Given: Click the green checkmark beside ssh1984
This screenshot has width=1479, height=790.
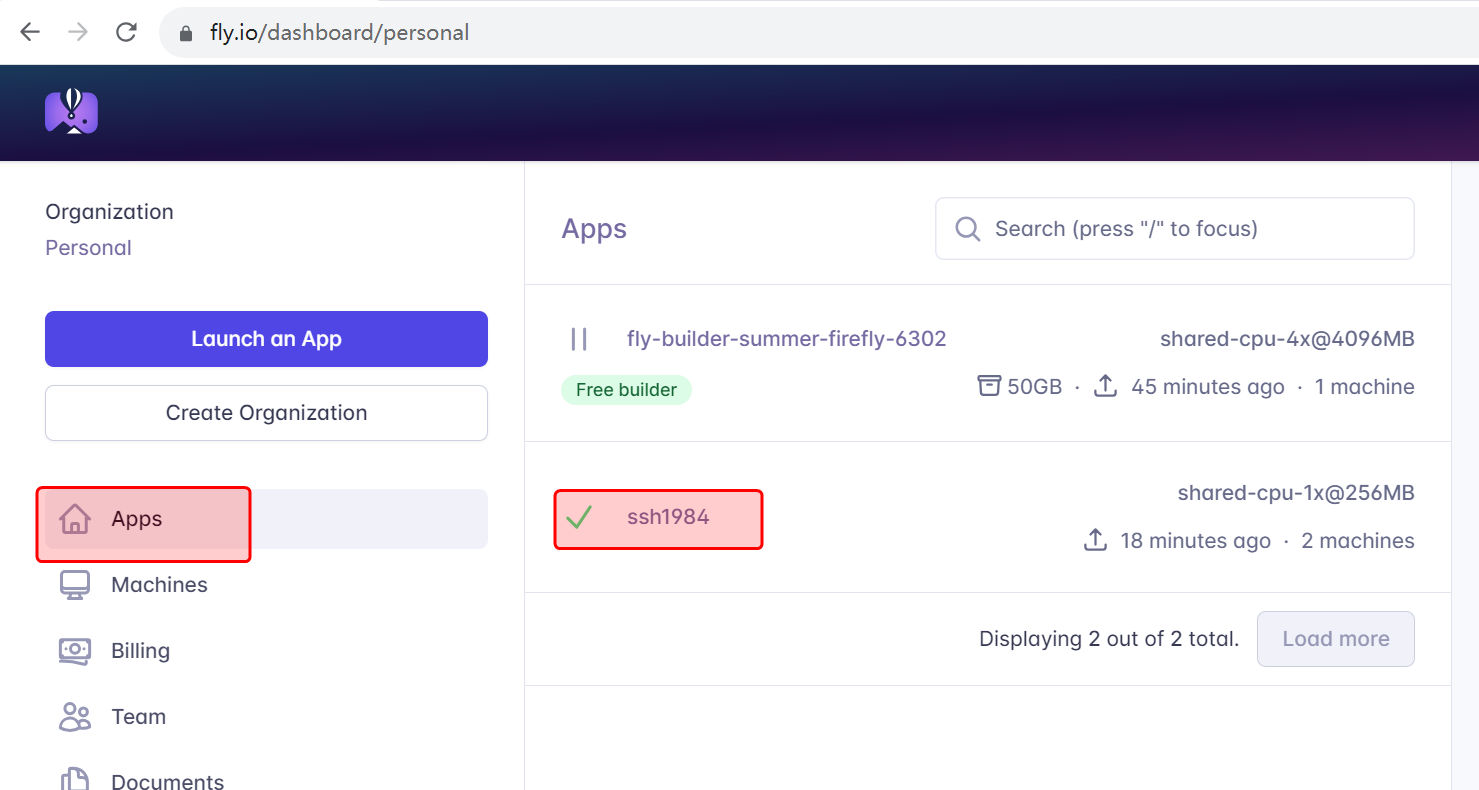Looking at the screenshot, I should tap(579, 517).
